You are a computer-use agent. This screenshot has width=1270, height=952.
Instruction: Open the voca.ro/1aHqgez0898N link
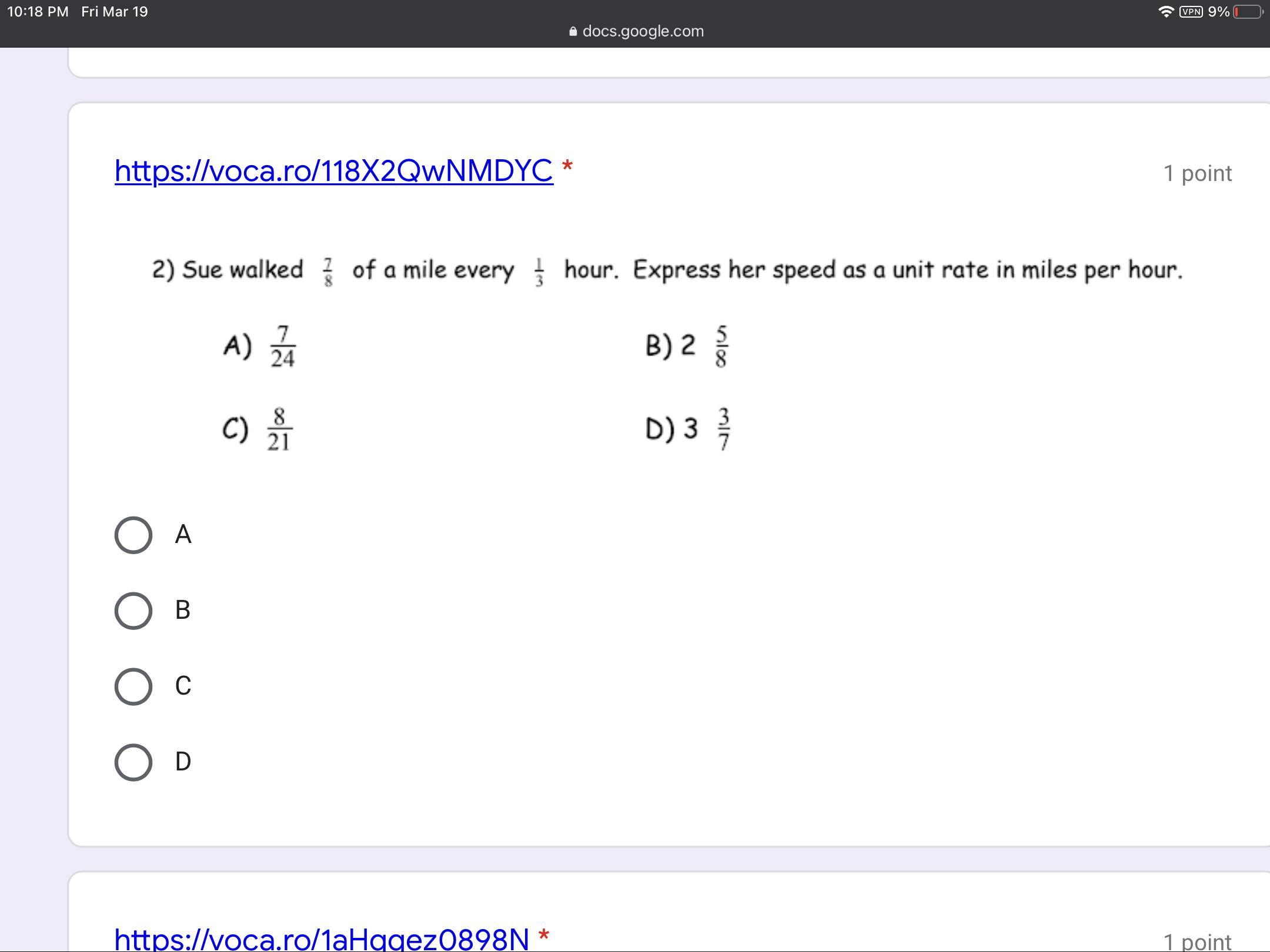click(x=322, y=938)
